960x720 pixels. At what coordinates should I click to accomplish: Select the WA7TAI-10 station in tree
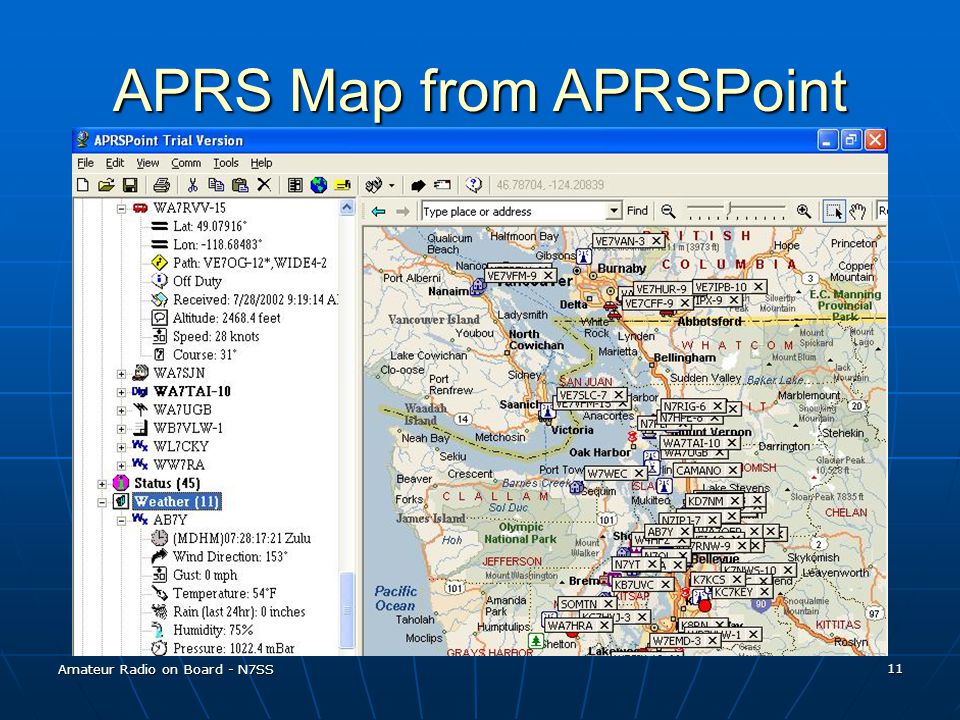(191, 391)
